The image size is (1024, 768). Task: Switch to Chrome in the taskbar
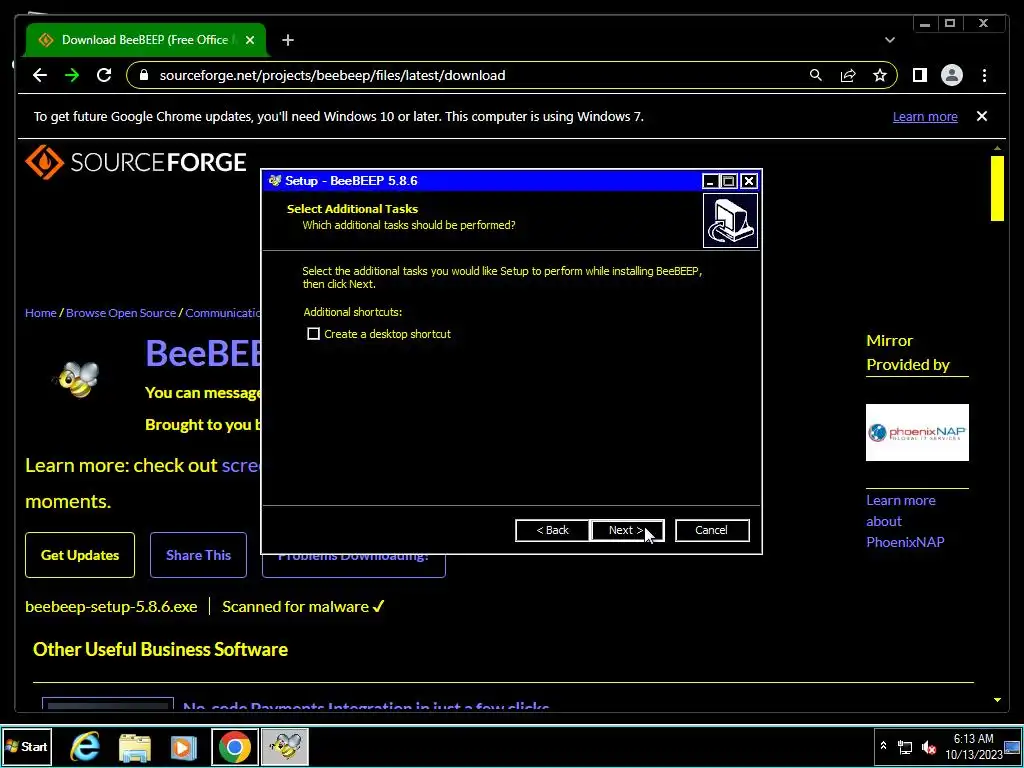tap(234, 746)
